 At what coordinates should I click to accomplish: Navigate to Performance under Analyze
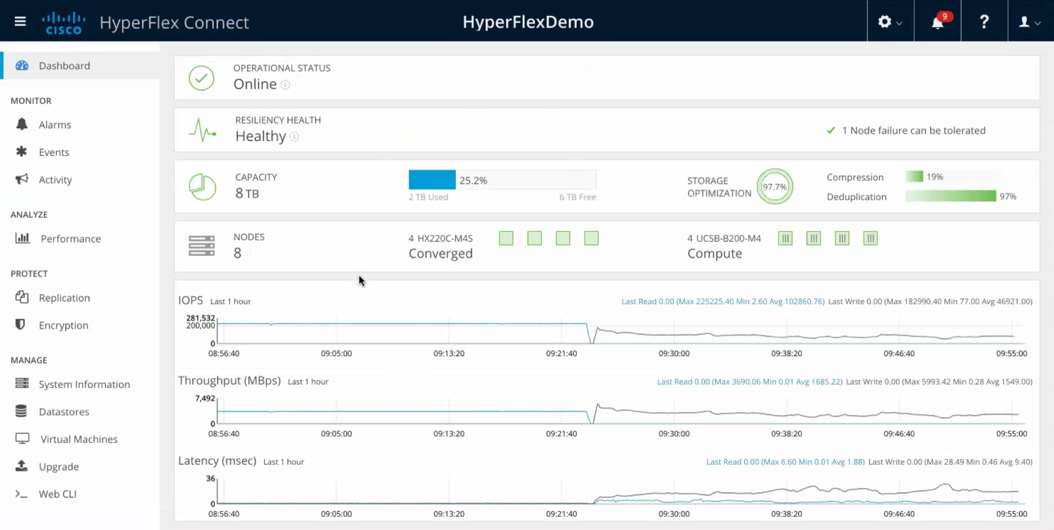70,239
